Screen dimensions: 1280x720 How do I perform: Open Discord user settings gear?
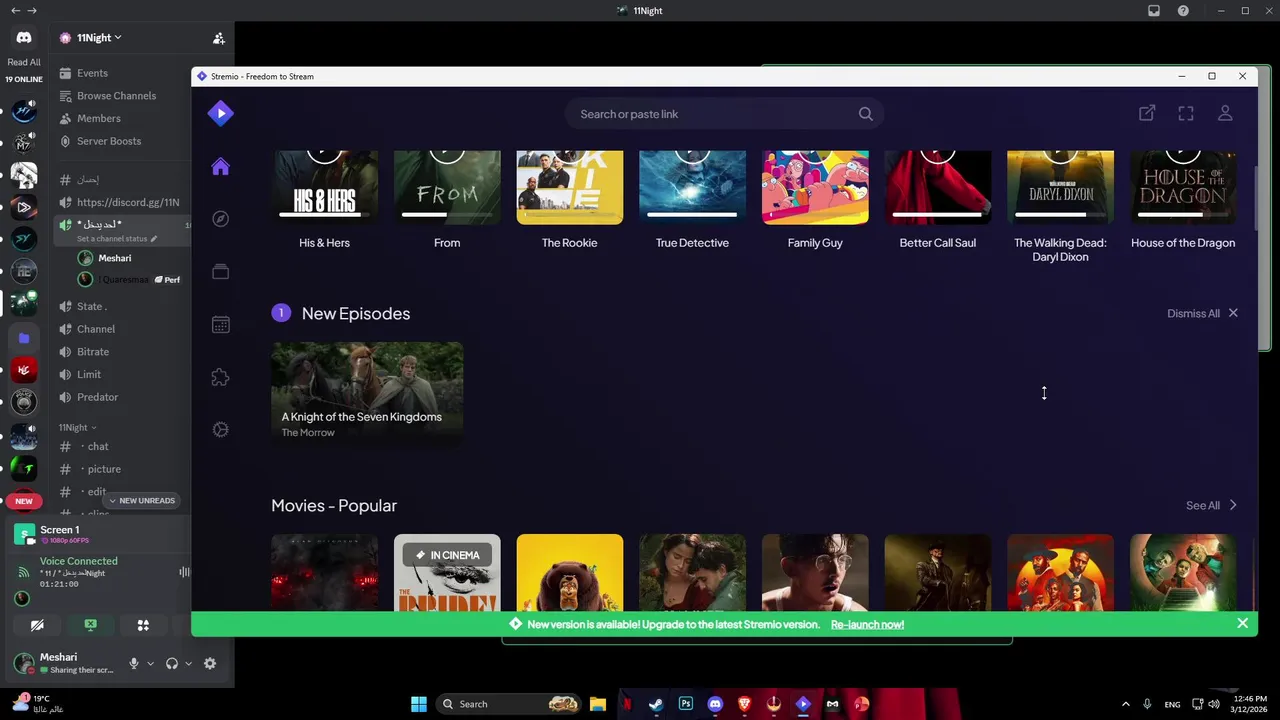click(x=210, y=663)
